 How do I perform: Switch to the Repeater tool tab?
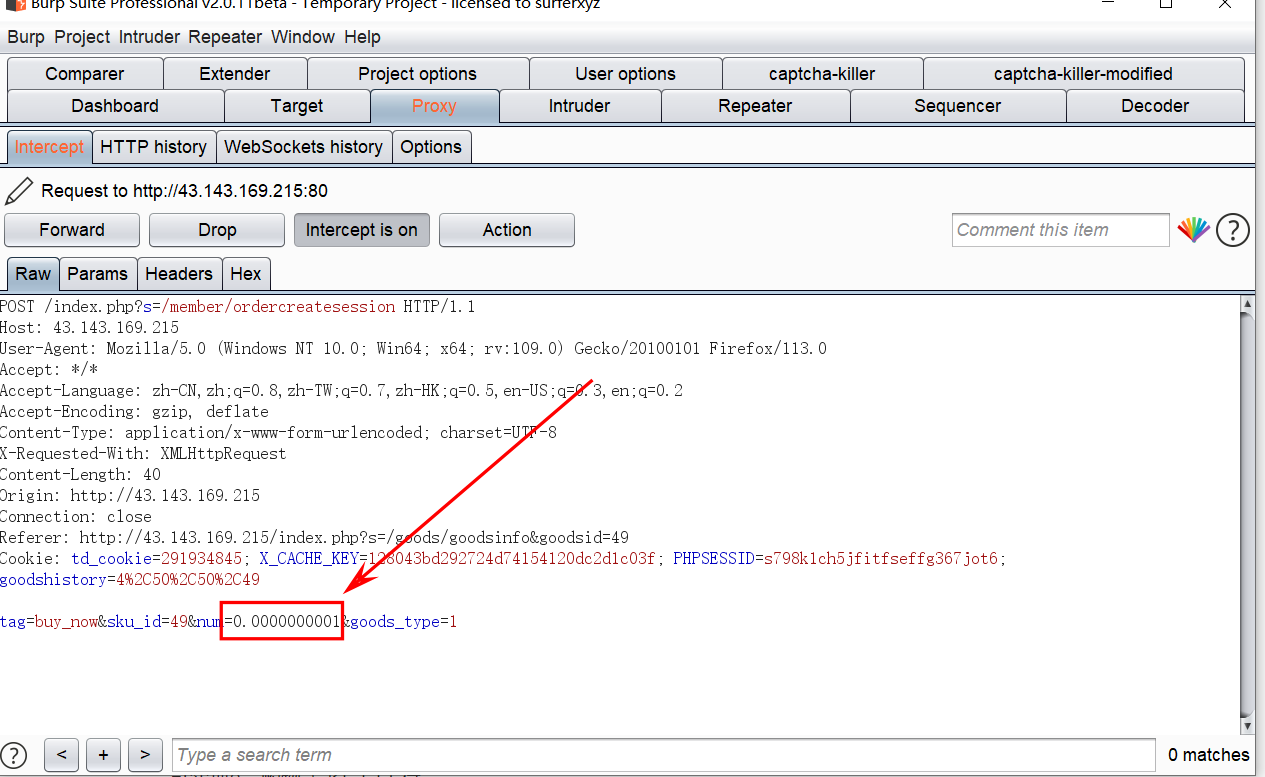pyautogui.click(x=755, y=106)
